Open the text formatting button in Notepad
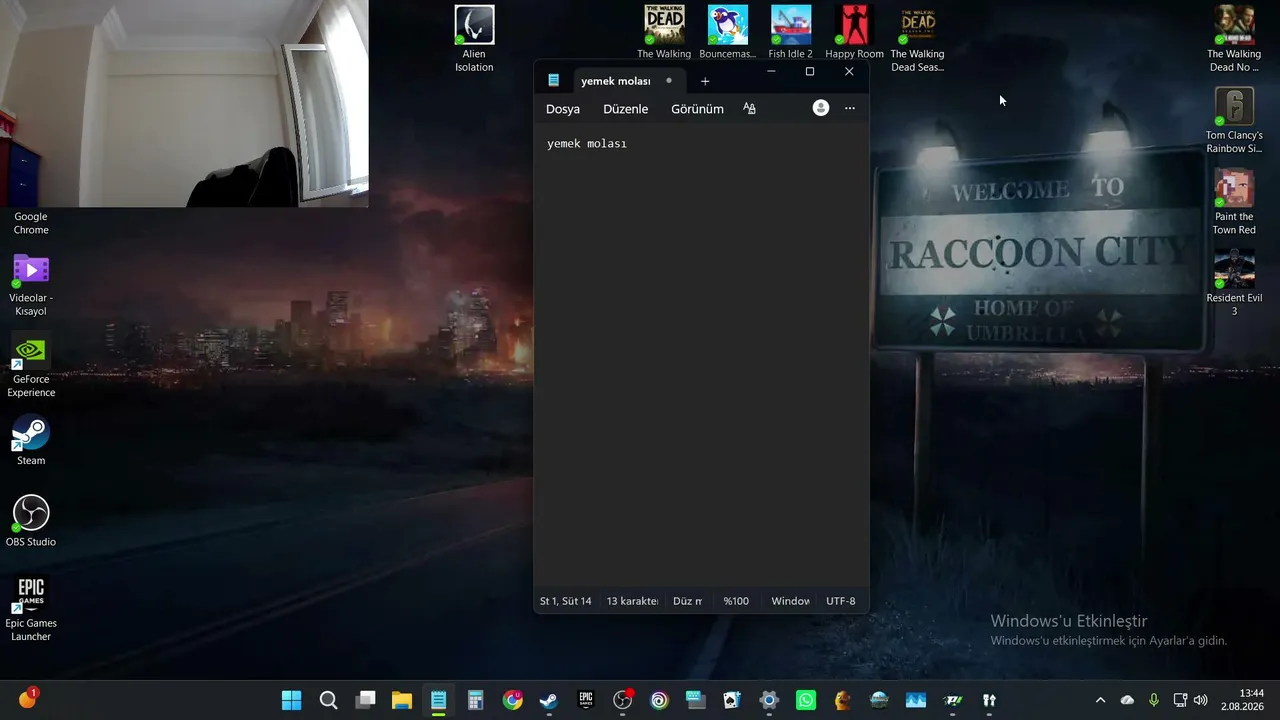 click(x=749, y=109)
